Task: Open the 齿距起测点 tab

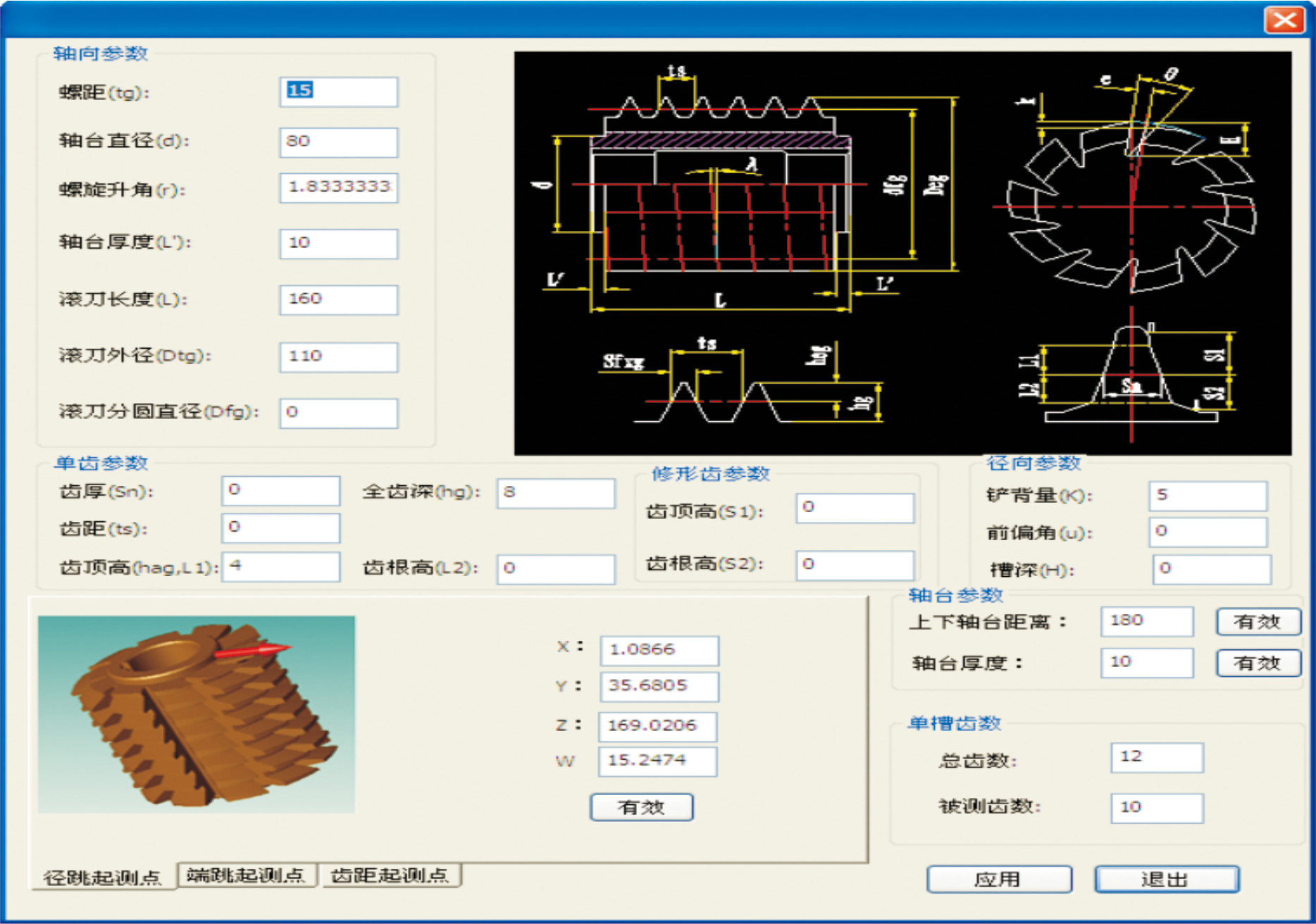Action: (x=390, y=875)
